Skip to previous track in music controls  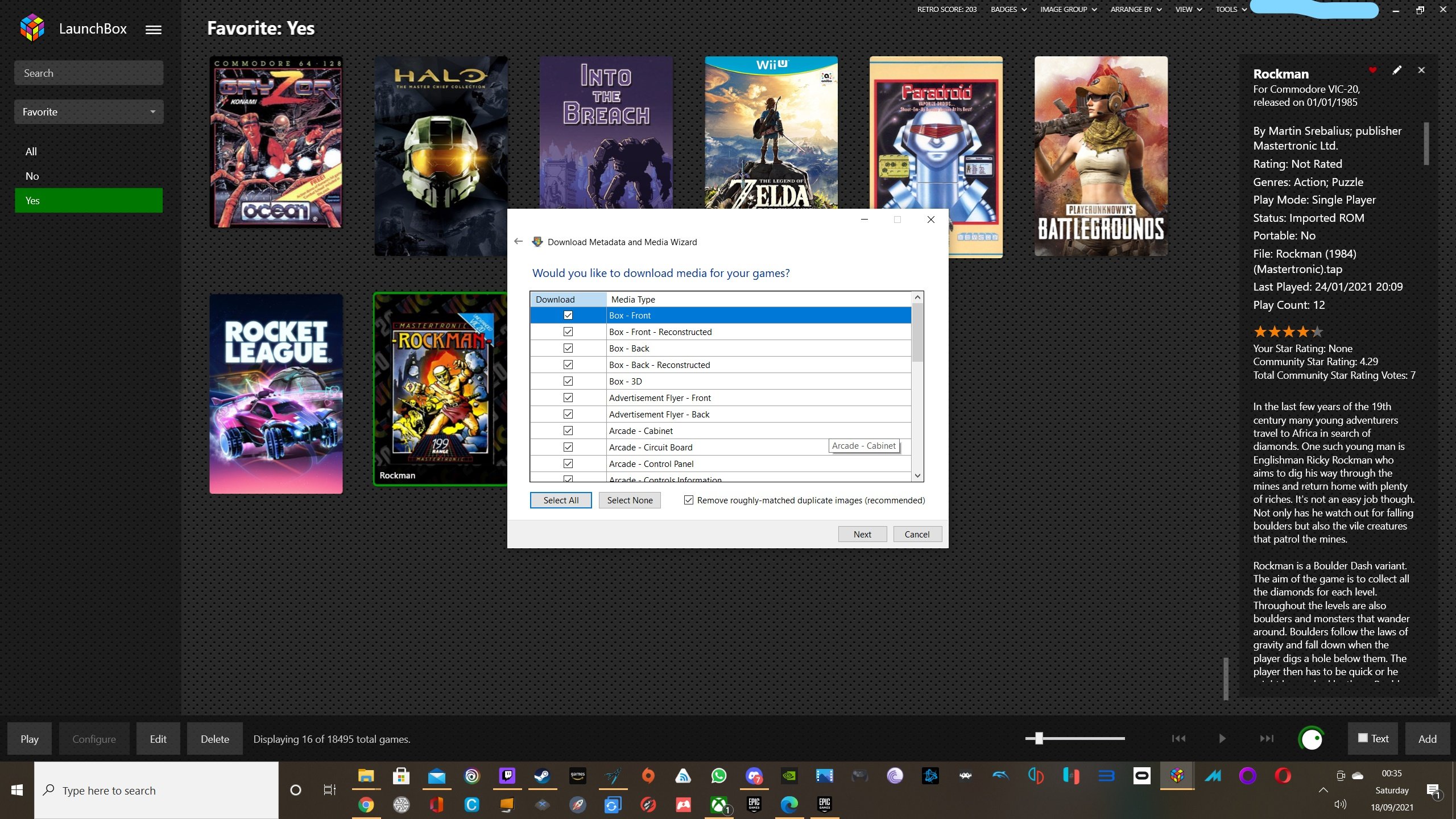[x=1178, y=738]
